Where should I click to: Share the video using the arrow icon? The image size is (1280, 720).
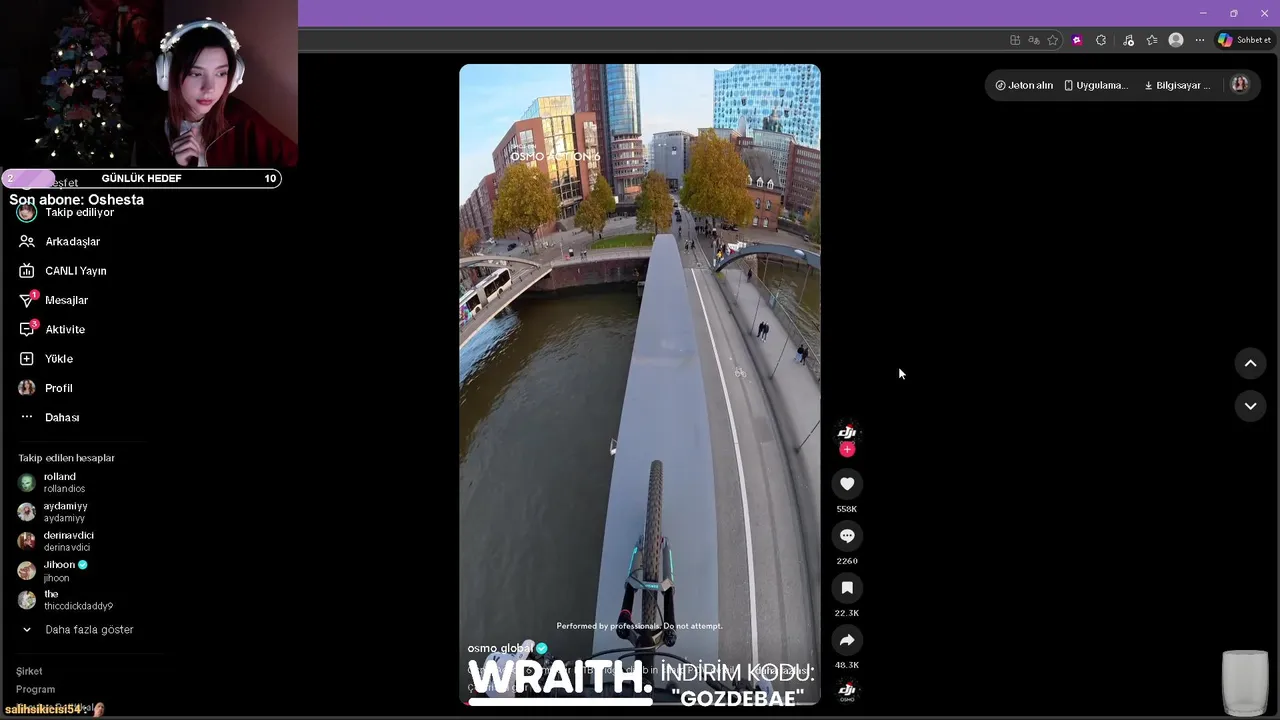(847, 640)
